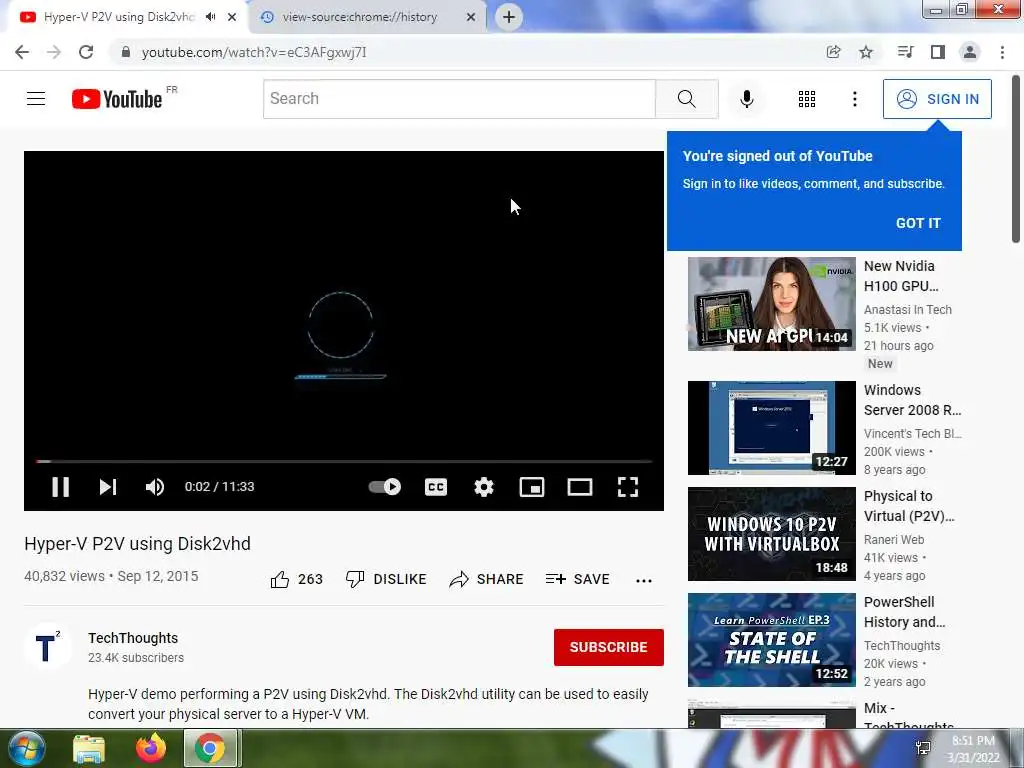Go to the YouTube home logo
Screen dimensions: 1024x768
point(117,99)
